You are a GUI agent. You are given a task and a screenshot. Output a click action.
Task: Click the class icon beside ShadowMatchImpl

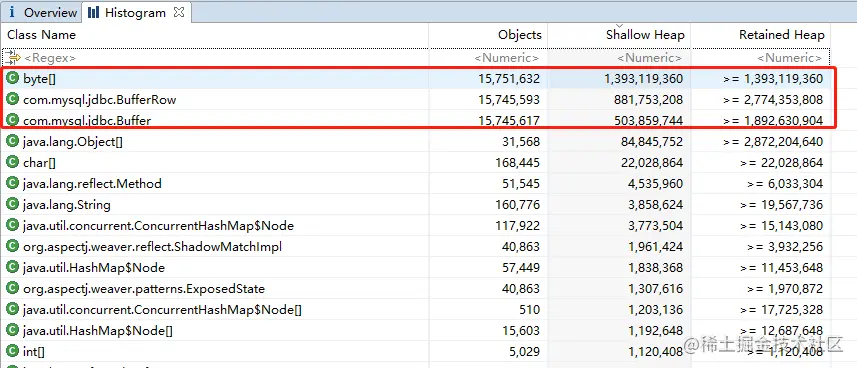(x=13, y=247)
